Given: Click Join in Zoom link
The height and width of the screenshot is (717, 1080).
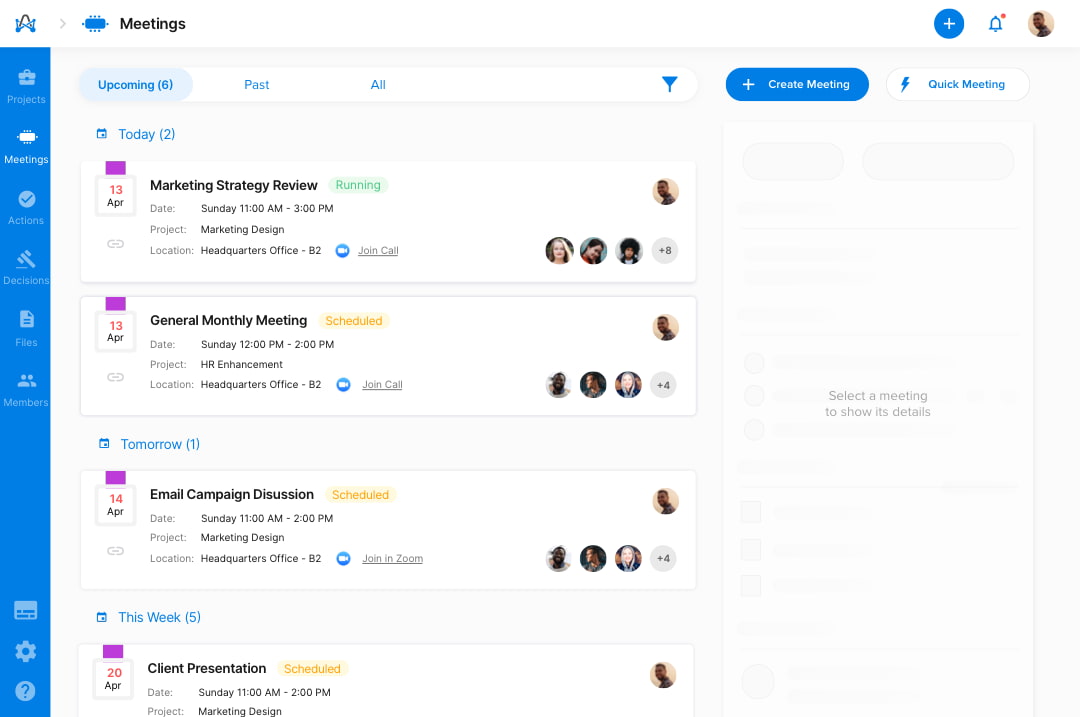Looking at the screenshot, I should coord(393,559).
